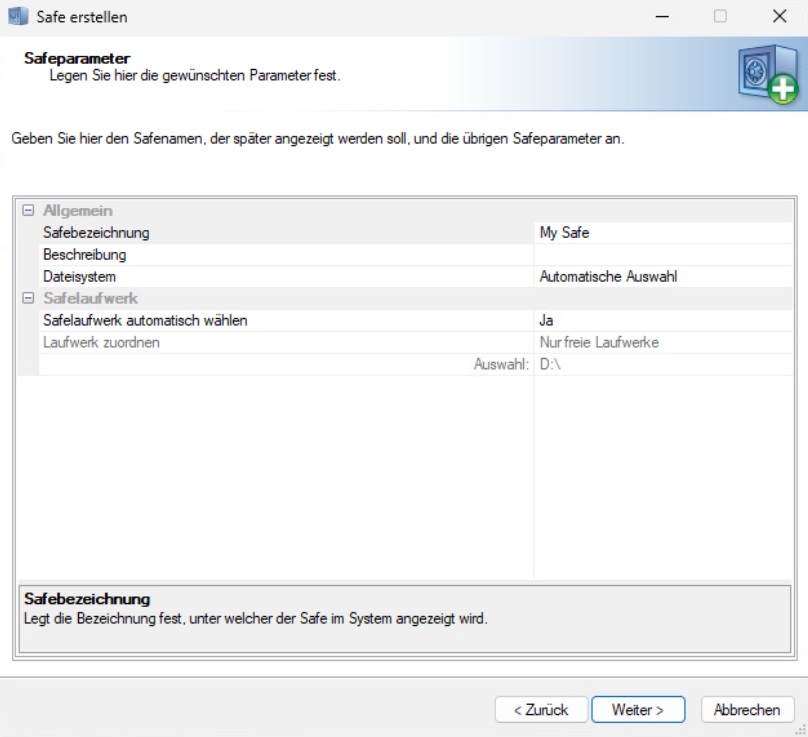Cancel the wizard with Abbrechen
The image size is (808, 737).
pyautogui.click(x=747, y=710)
